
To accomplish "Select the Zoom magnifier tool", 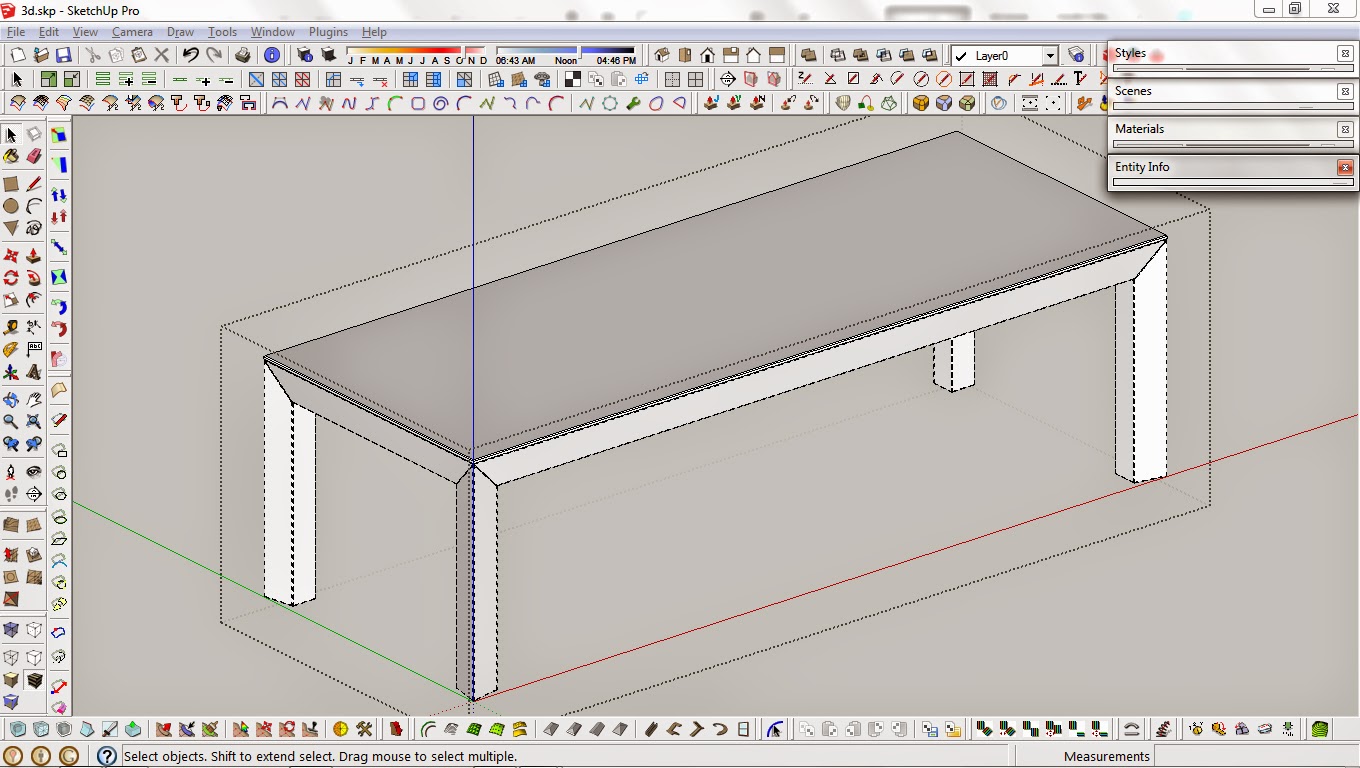I will click(10, 420).
